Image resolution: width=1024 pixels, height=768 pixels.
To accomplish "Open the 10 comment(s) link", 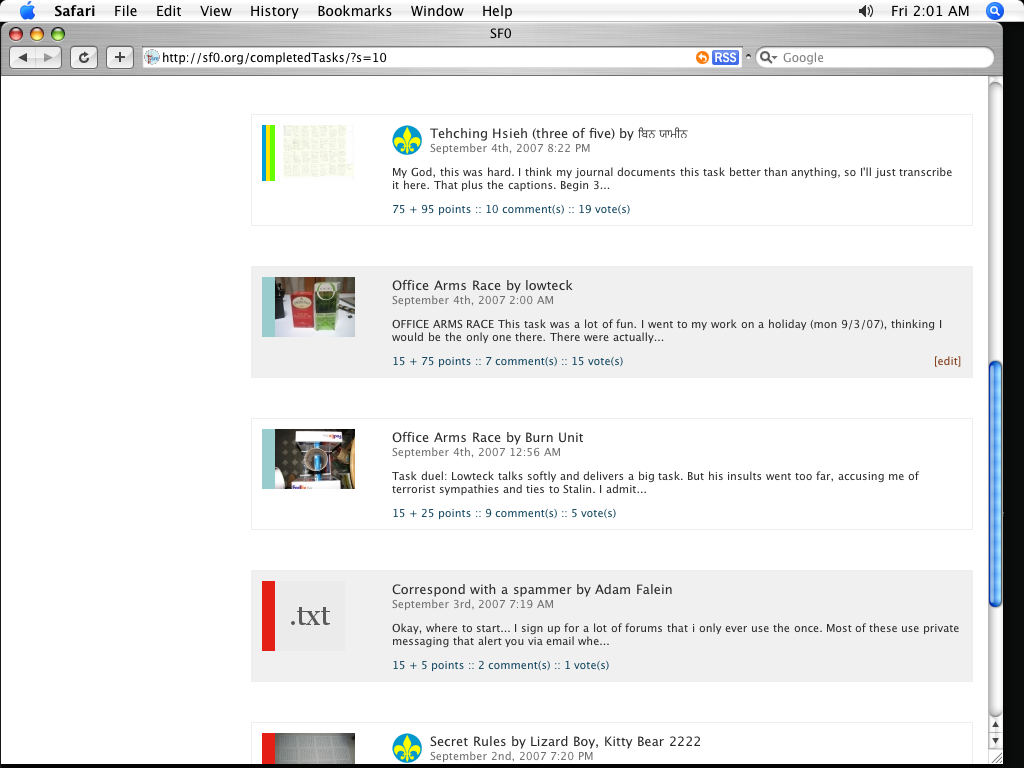I will tap(525, 209).
